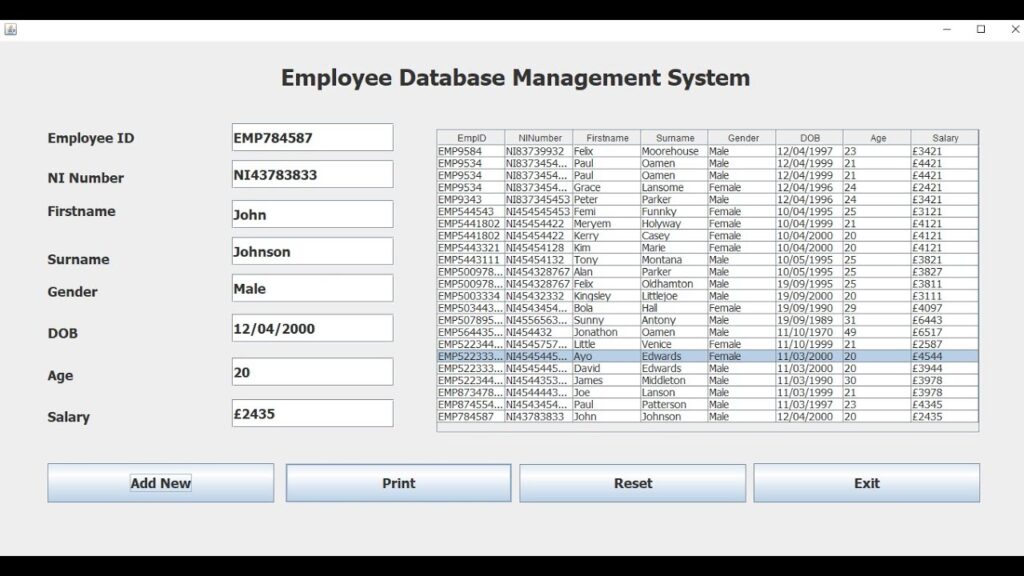Screen dimensions: 1024x576
Task: Select the £2587 salary cell
Action: [945, 344]
